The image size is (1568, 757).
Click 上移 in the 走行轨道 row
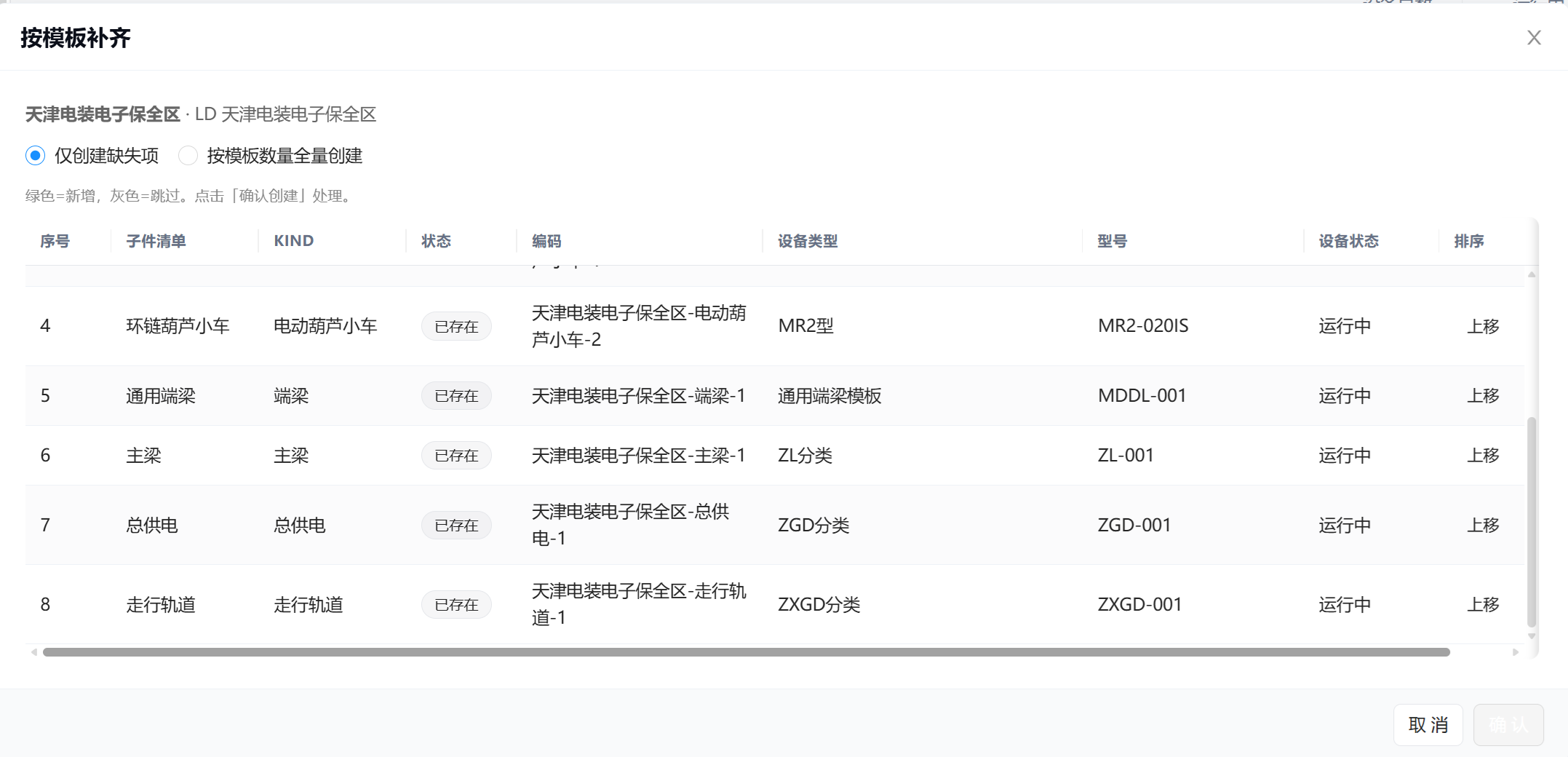pos(1483,605)
